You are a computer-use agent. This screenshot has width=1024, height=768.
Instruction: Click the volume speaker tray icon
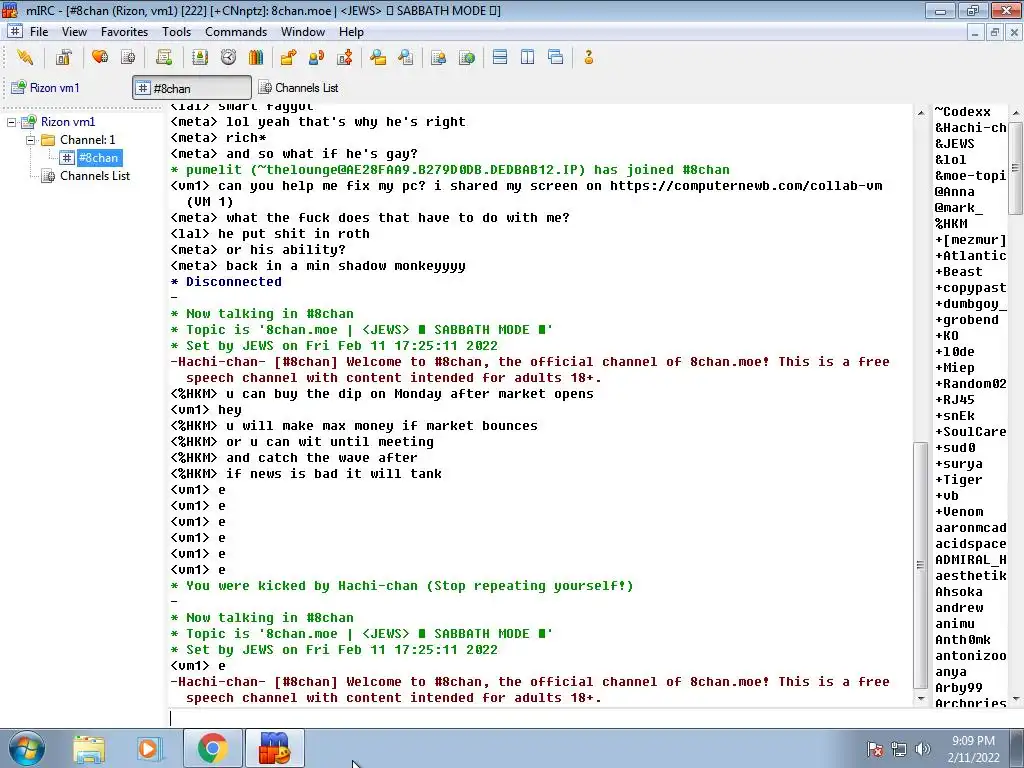pyautogui.click(x=923, y=749)
